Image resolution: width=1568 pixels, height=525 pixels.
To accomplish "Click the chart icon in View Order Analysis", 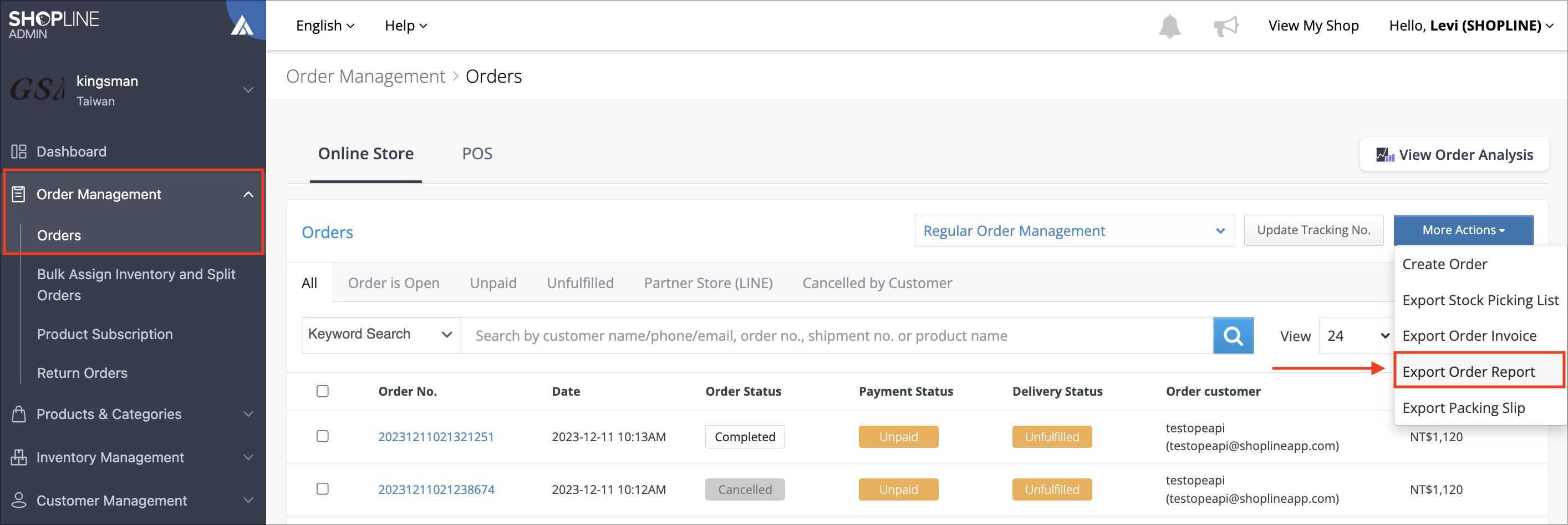I will (1385, 155).
